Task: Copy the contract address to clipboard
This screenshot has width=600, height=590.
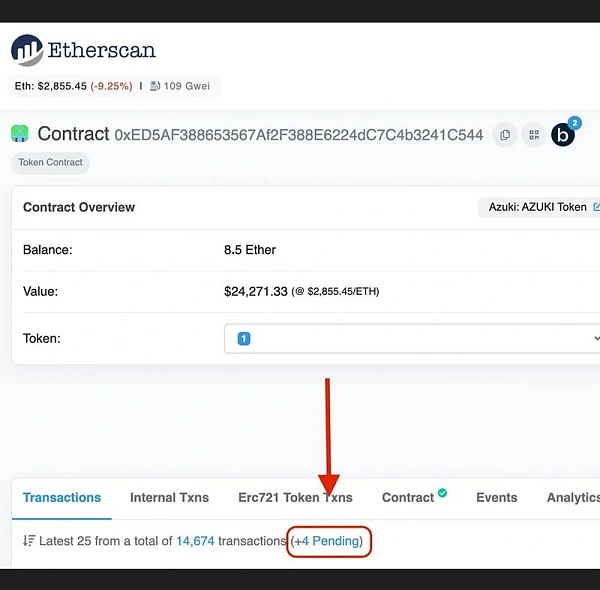Action: tap(505, 134)
